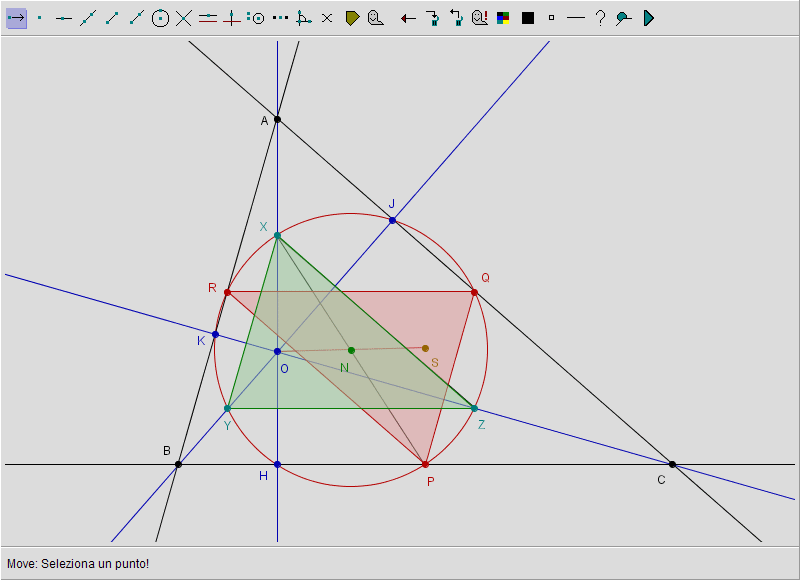This screenshot has width=800, height=580.
Task: Select red point R
Action: [x=228, y=292]
